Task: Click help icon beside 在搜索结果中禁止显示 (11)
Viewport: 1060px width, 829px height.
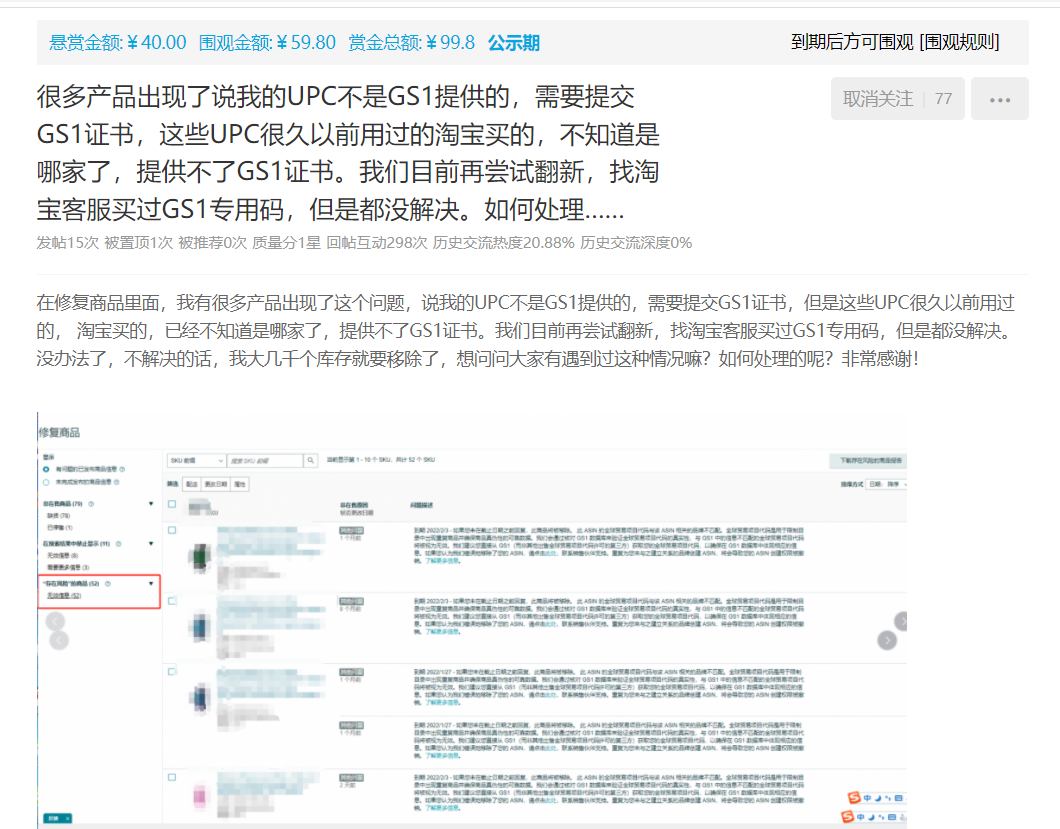Action: point(118,544)
